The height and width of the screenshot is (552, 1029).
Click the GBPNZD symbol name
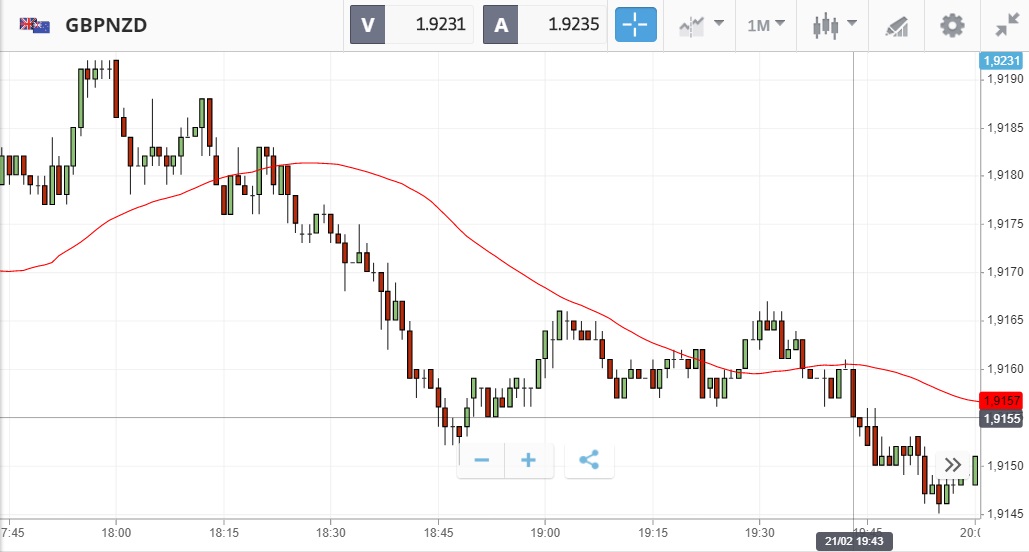(106, 25)
